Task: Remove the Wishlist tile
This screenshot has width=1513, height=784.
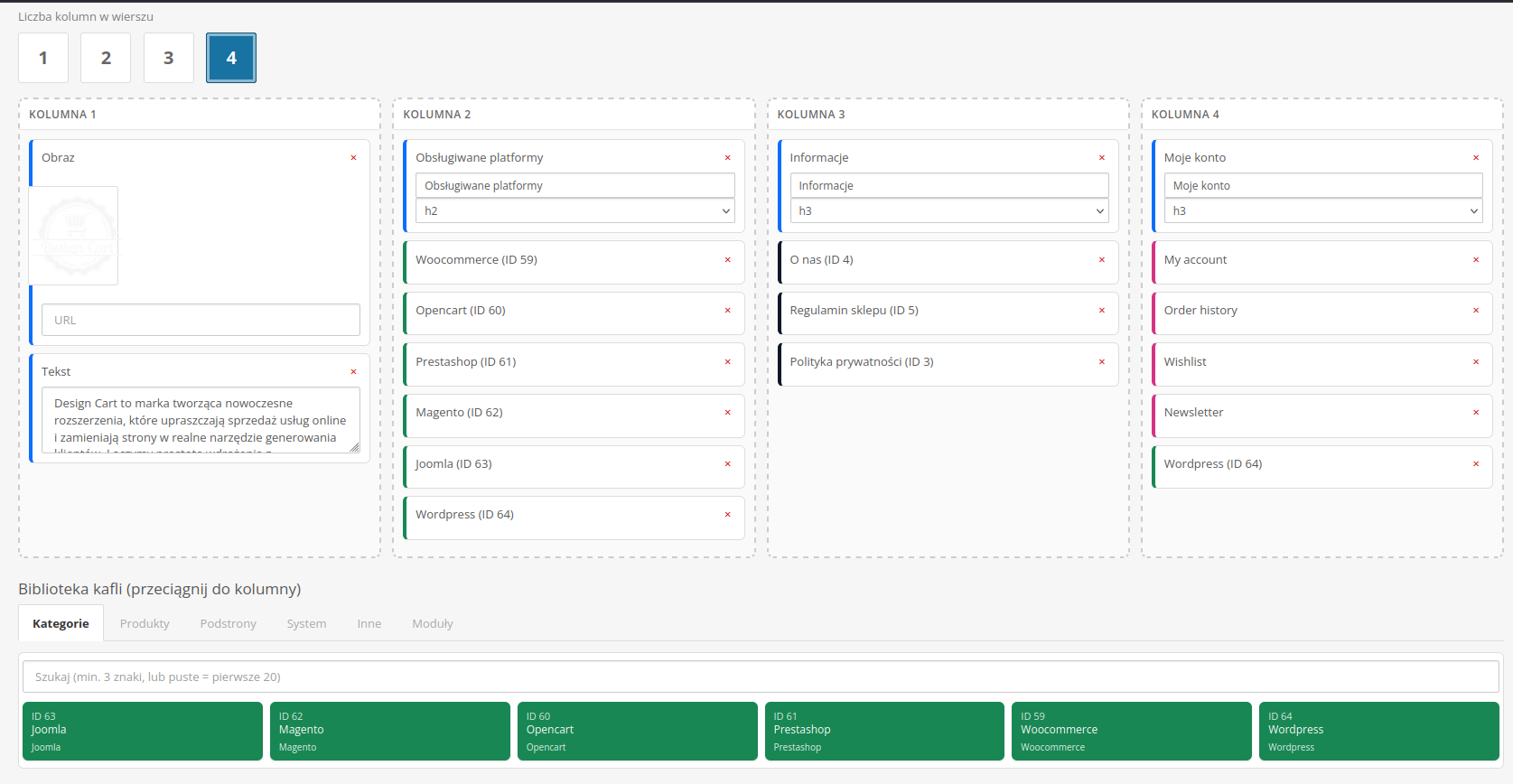Action: pyautogui.click(x=1476, y=362)
